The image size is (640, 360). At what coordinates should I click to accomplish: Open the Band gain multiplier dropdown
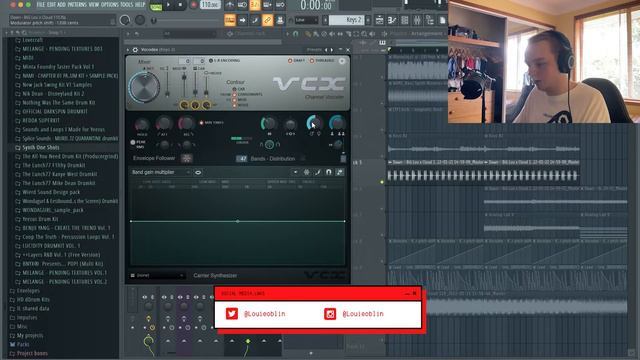[x=161, y=172]
